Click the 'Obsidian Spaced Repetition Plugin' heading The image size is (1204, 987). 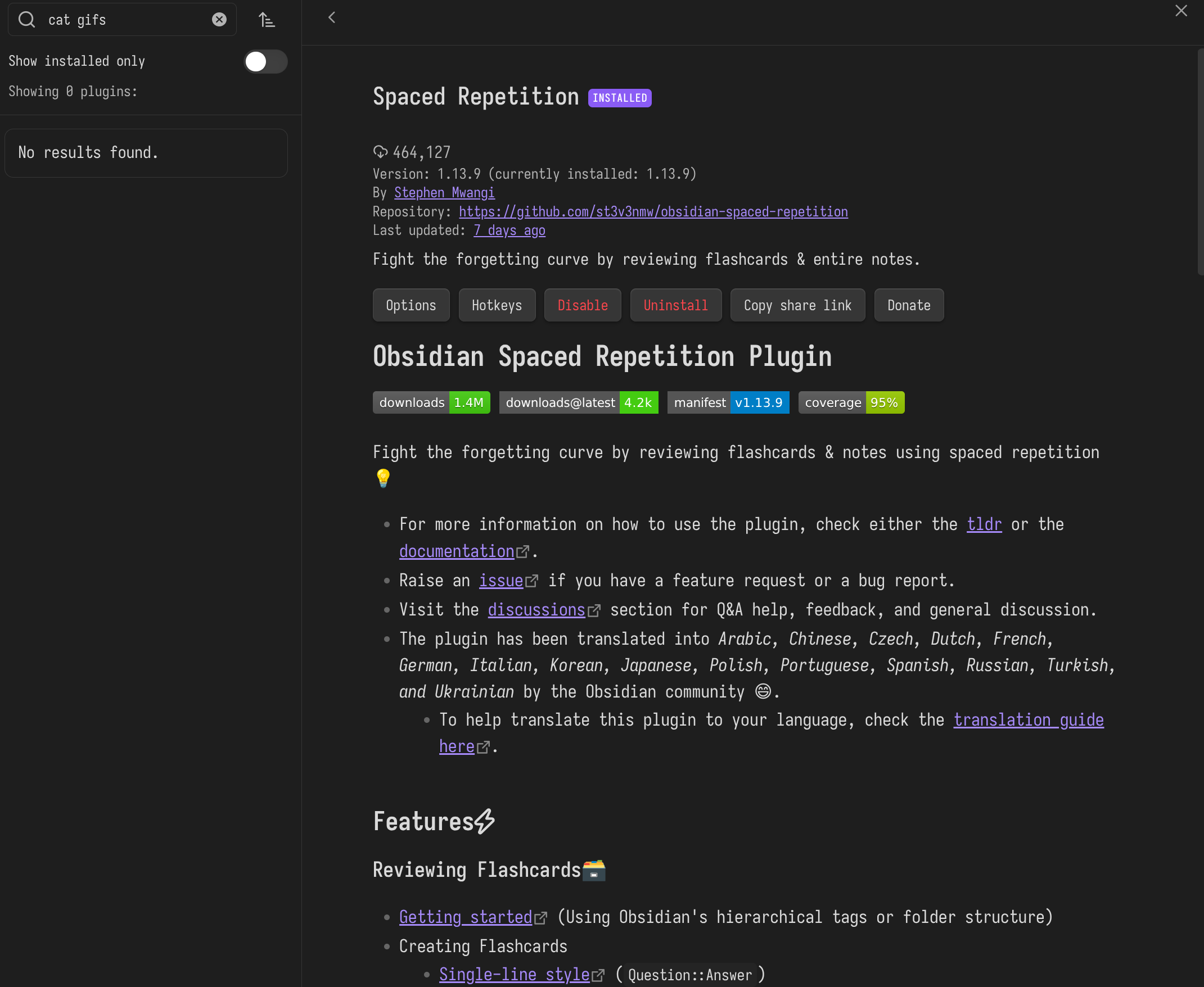point(602,356)
